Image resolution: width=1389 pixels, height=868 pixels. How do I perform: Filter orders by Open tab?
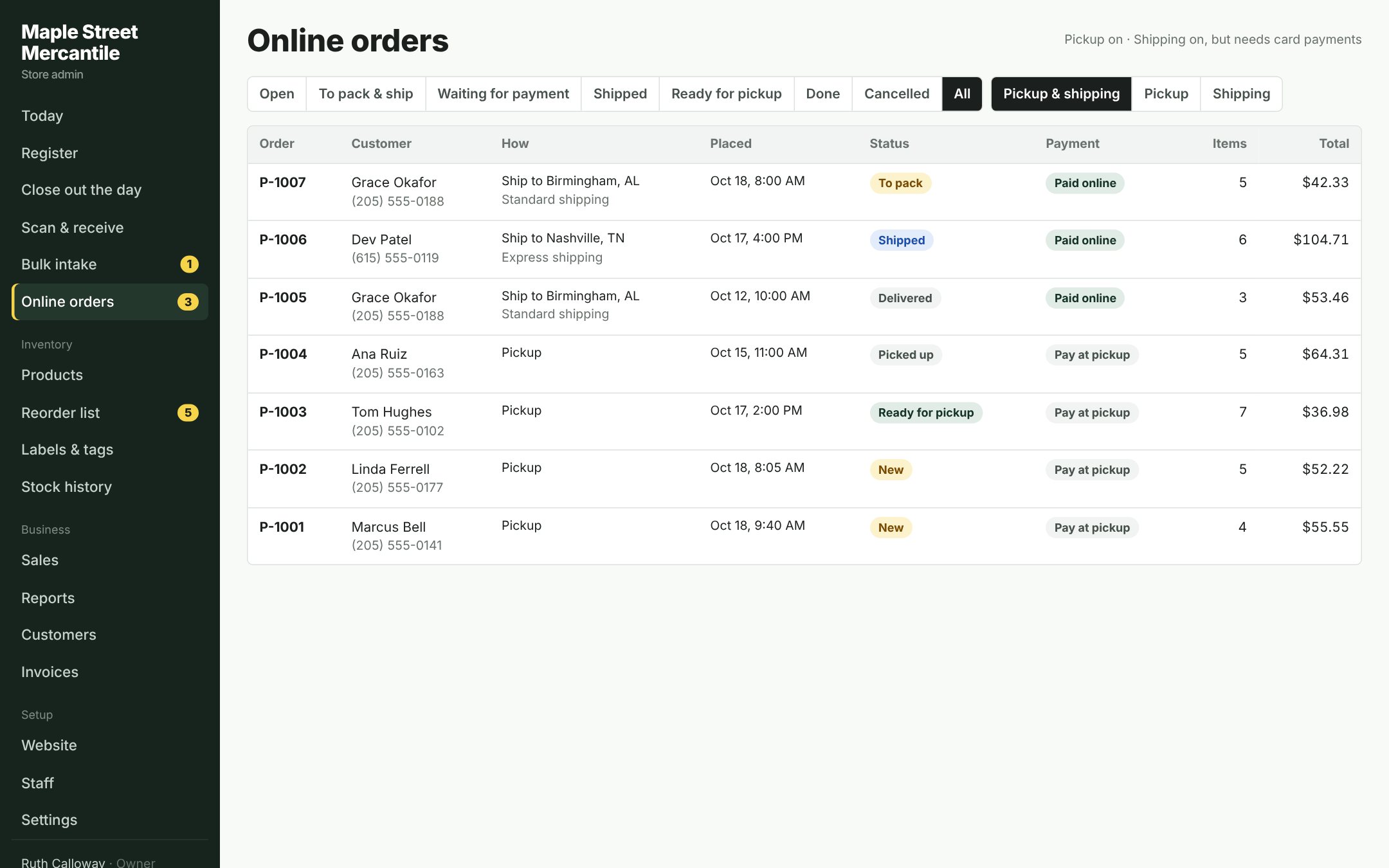pos(277,94)
